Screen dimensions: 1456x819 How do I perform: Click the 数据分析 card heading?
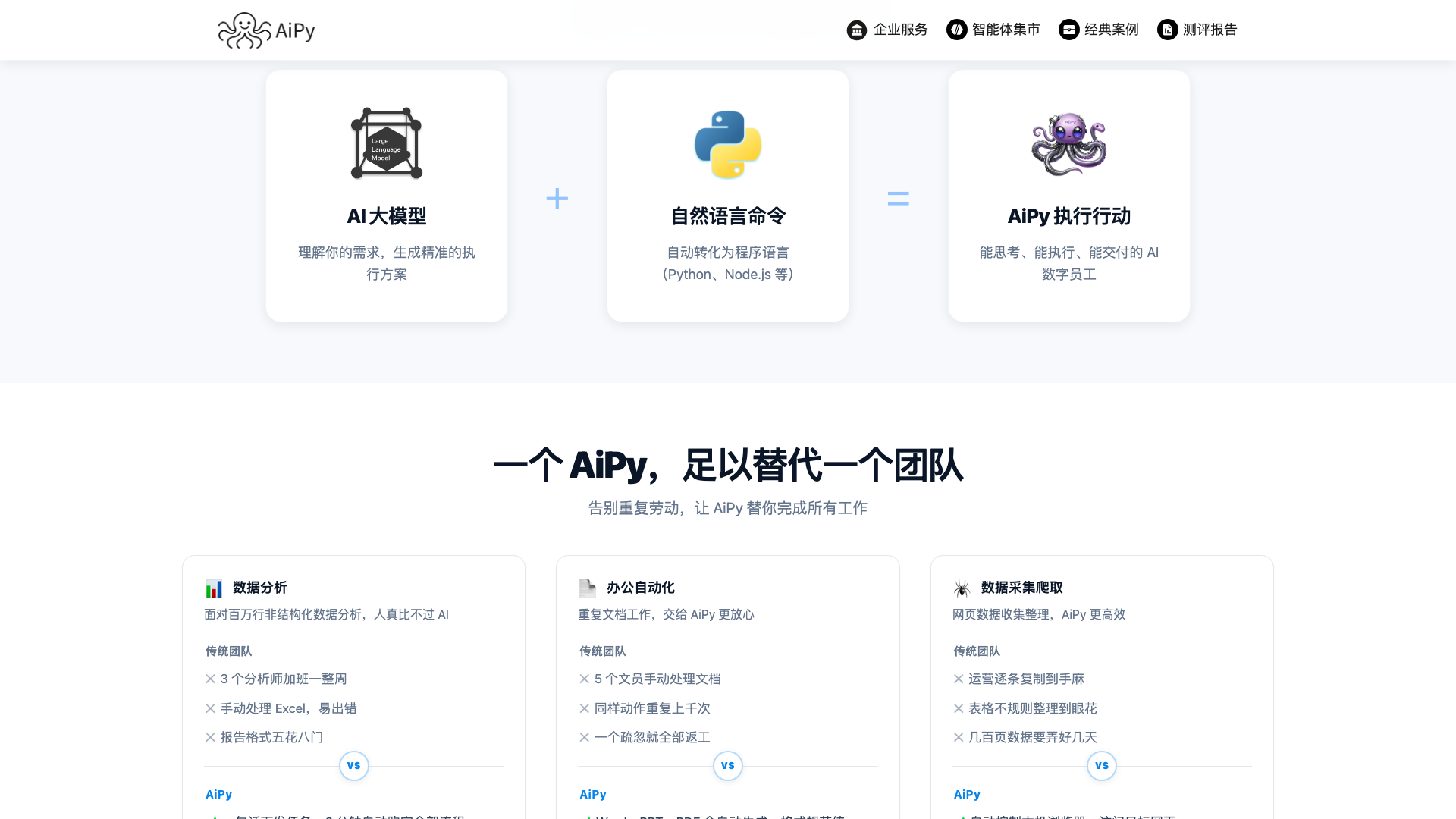coord(260,588)
